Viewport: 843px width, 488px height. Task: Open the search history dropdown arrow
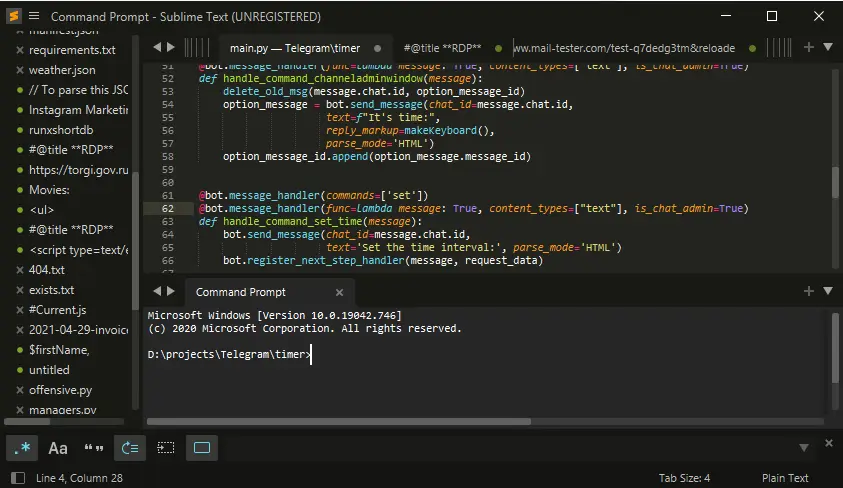(803, 448)
